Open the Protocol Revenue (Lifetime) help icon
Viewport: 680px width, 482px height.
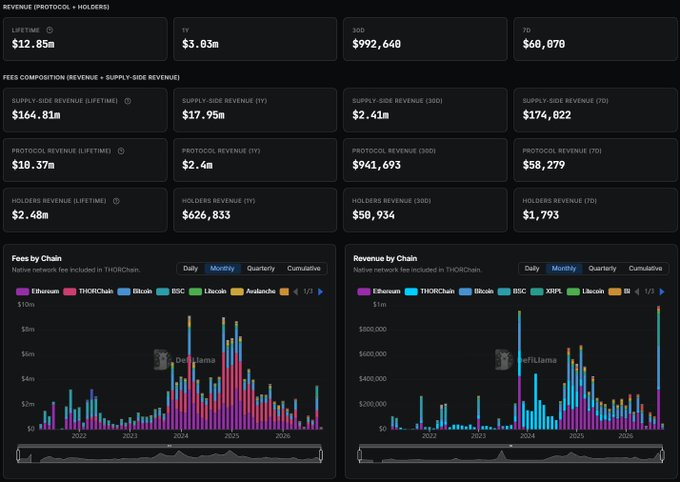tap(121, 151)
